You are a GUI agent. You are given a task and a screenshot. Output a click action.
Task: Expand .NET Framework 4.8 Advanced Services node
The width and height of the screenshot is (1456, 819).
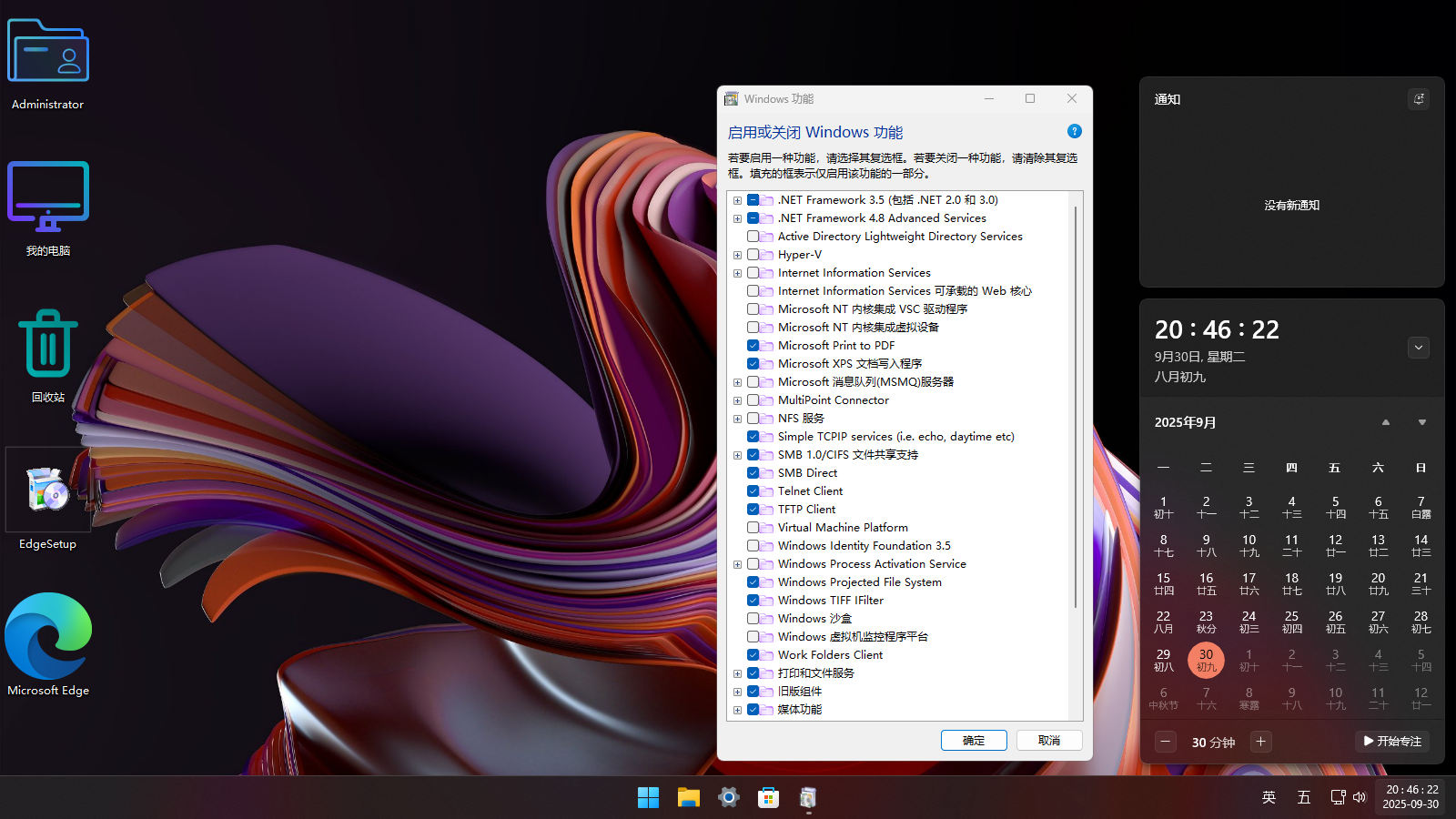tap(737, 218)
